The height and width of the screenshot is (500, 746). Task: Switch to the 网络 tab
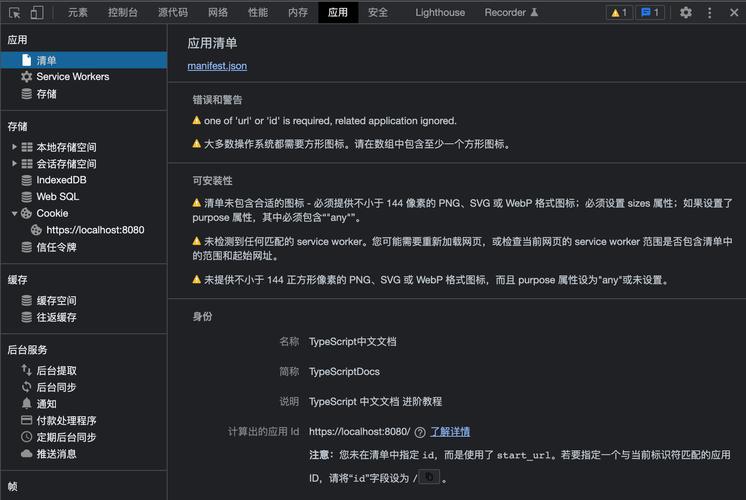[x=218, y=12]
